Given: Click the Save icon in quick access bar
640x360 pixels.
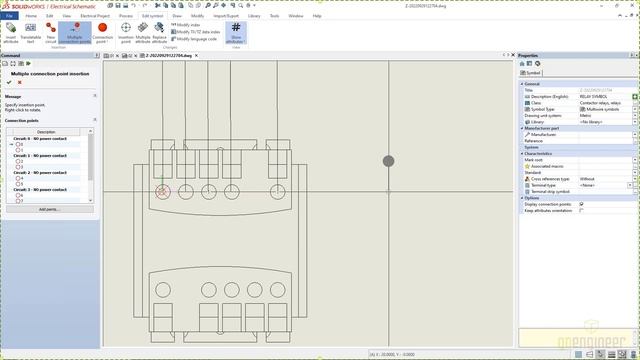Looking at the screenshot, I should (118, 6).
